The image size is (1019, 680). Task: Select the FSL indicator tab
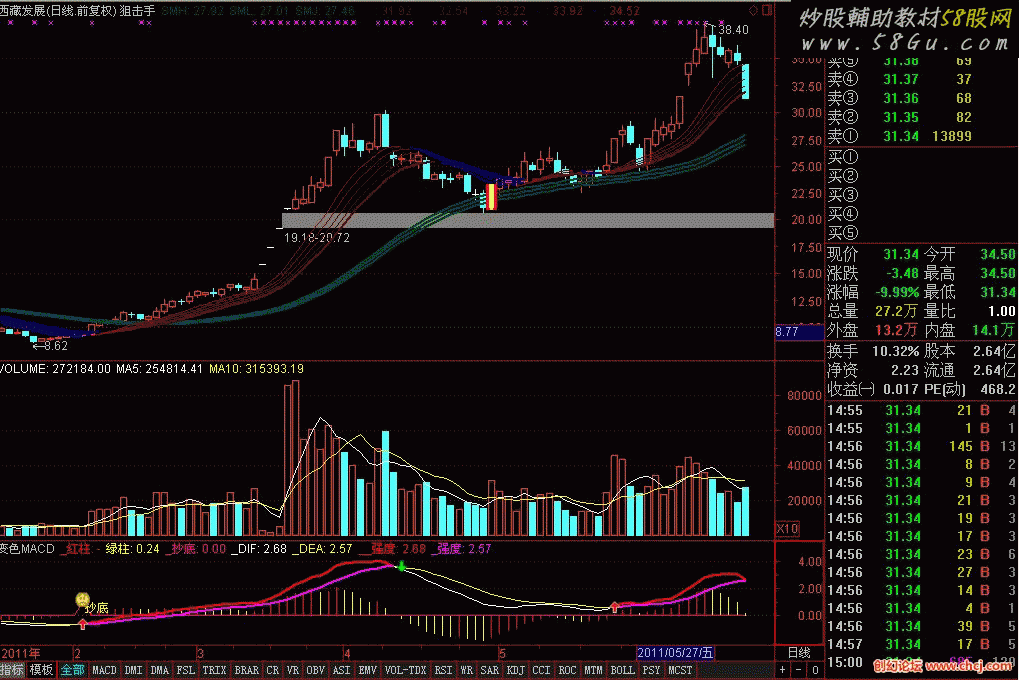click(x=185, y=670)
